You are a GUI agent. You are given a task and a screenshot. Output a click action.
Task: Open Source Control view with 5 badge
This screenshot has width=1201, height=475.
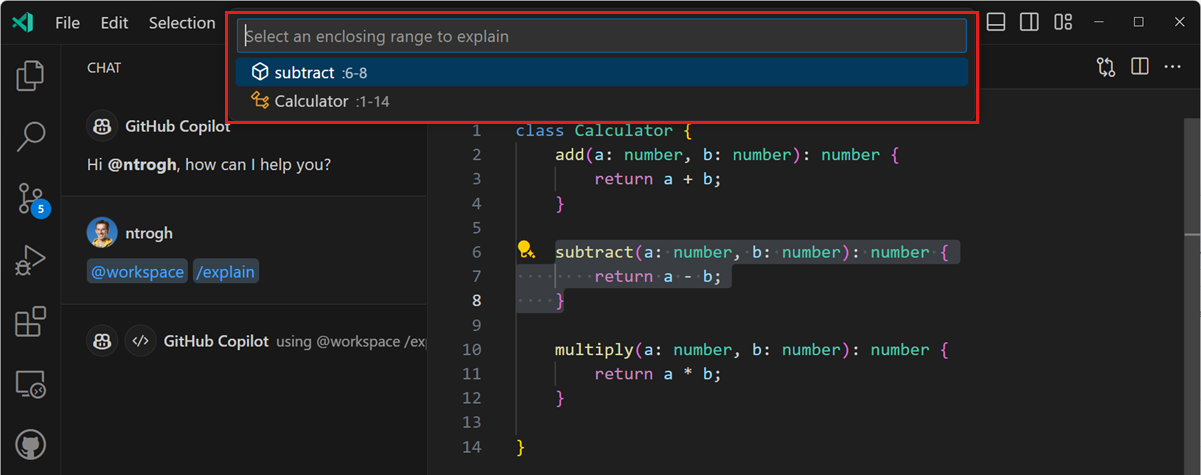[x=31, y=199]
